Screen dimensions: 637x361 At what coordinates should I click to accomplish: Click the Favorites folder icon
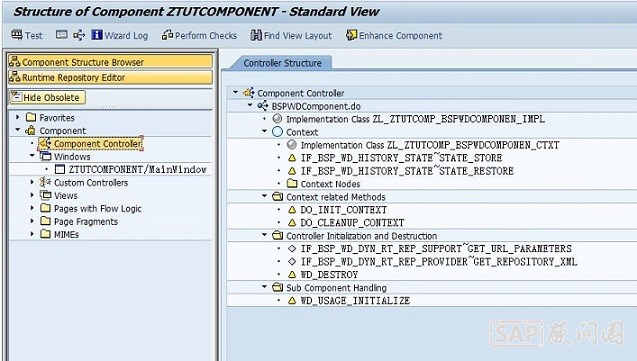(x=31, y=117)
